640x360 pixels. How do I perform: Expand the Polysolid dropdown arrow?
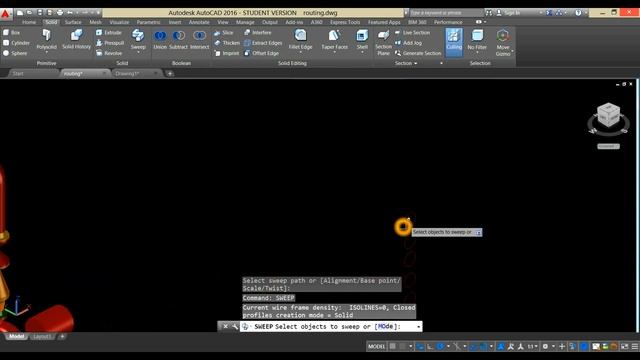pyautogui.click(x=47, y=53)
